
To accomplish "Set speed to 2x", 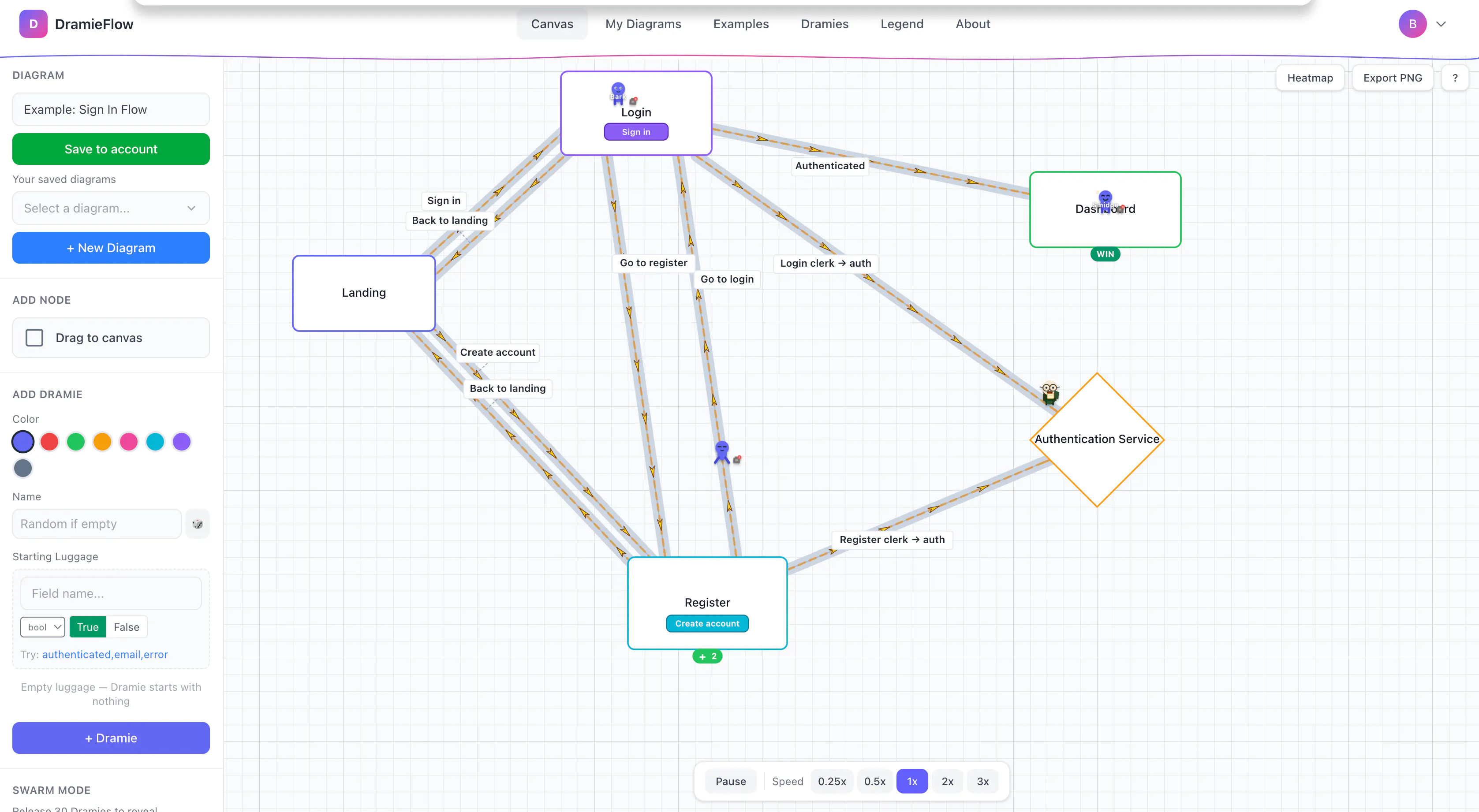I will tap(947, 781).
